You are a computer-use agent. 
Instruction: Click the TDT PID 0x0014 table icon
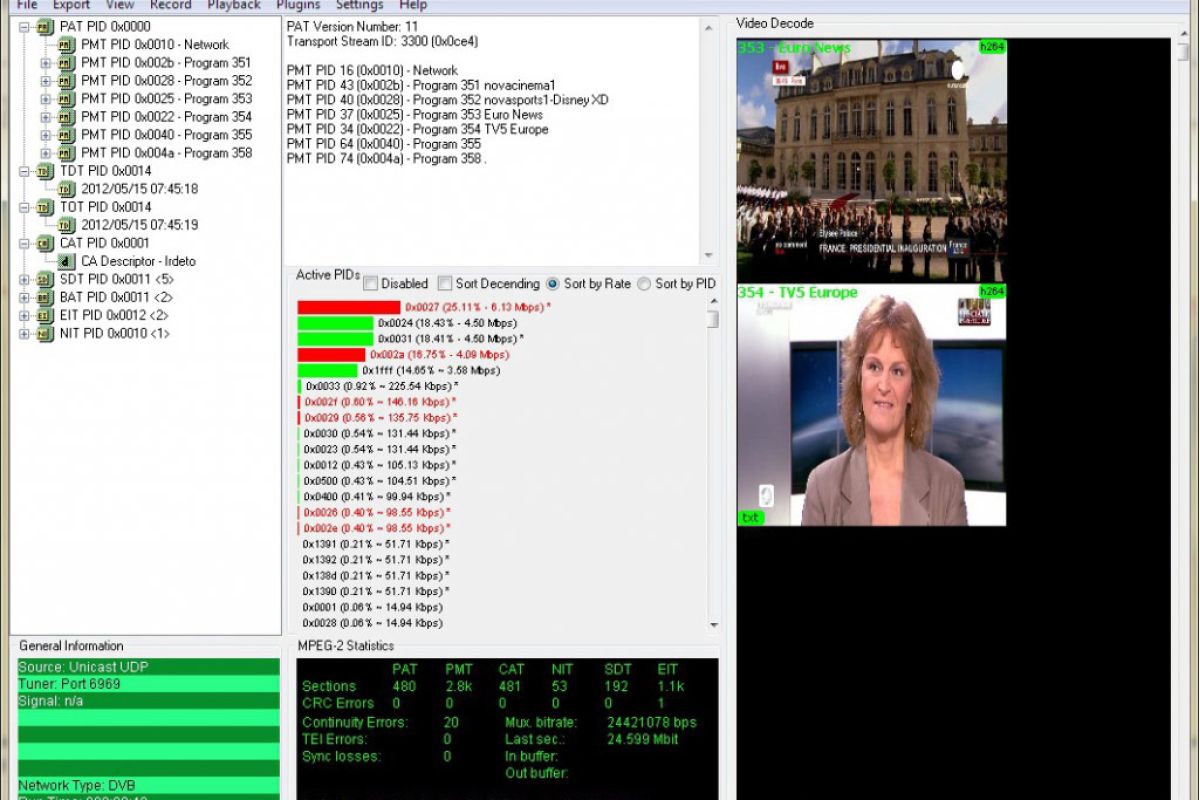click(x=45, y=171)
